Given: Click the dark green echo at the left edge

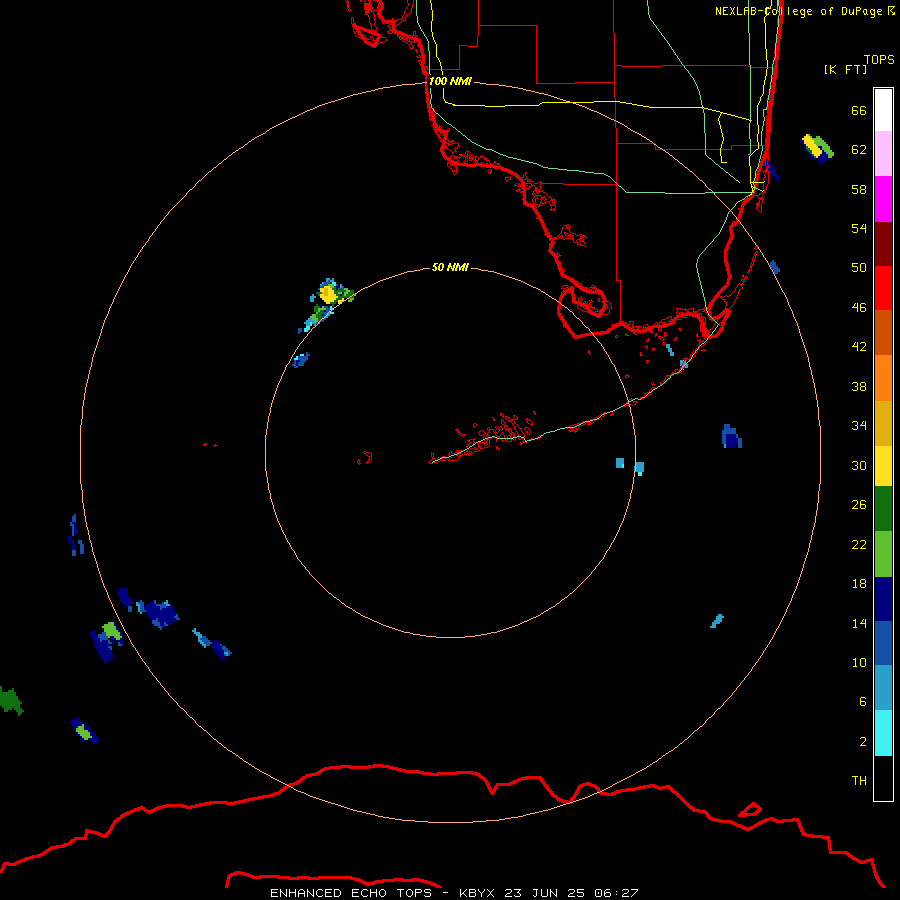Looking at the screenshot, I should (x=11, y=701).
